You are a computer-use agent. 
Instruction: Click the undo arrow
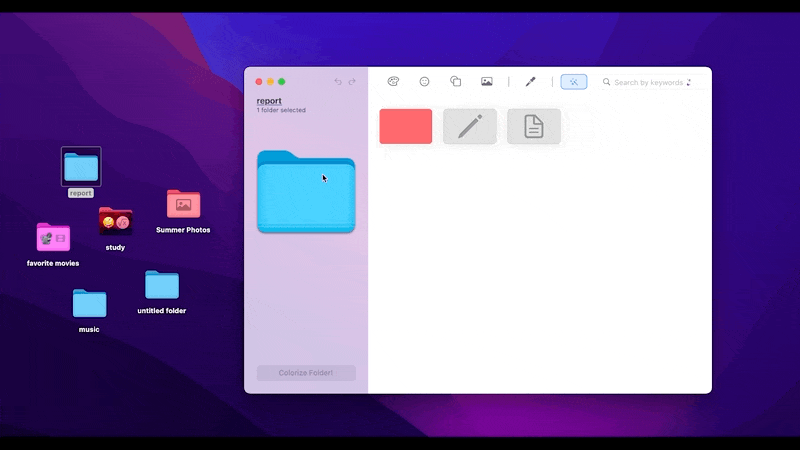pyautogui.click(x=338, y=82)
